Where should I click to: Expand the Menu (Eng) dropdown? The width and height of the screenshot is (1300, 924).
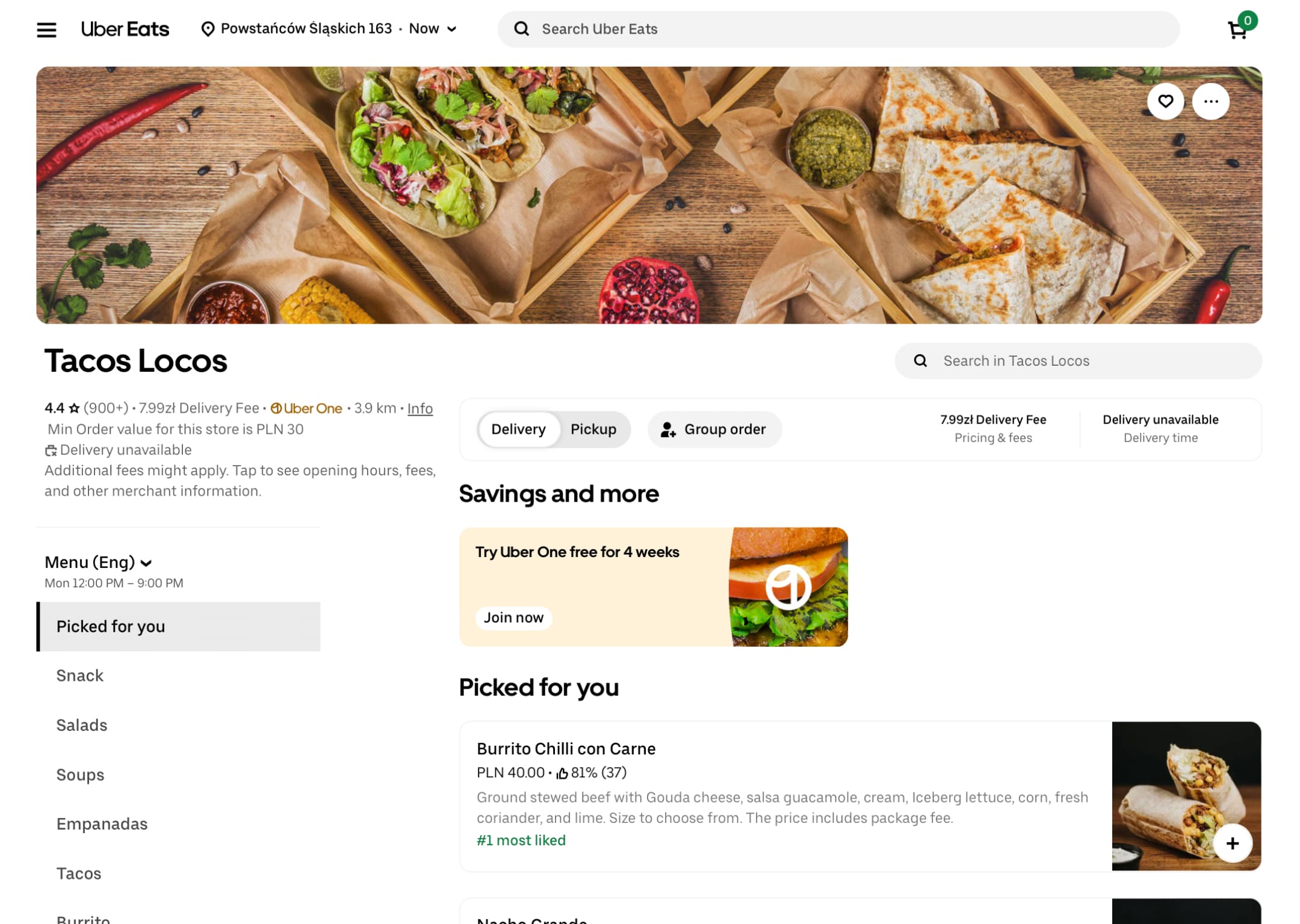(98, 562)
